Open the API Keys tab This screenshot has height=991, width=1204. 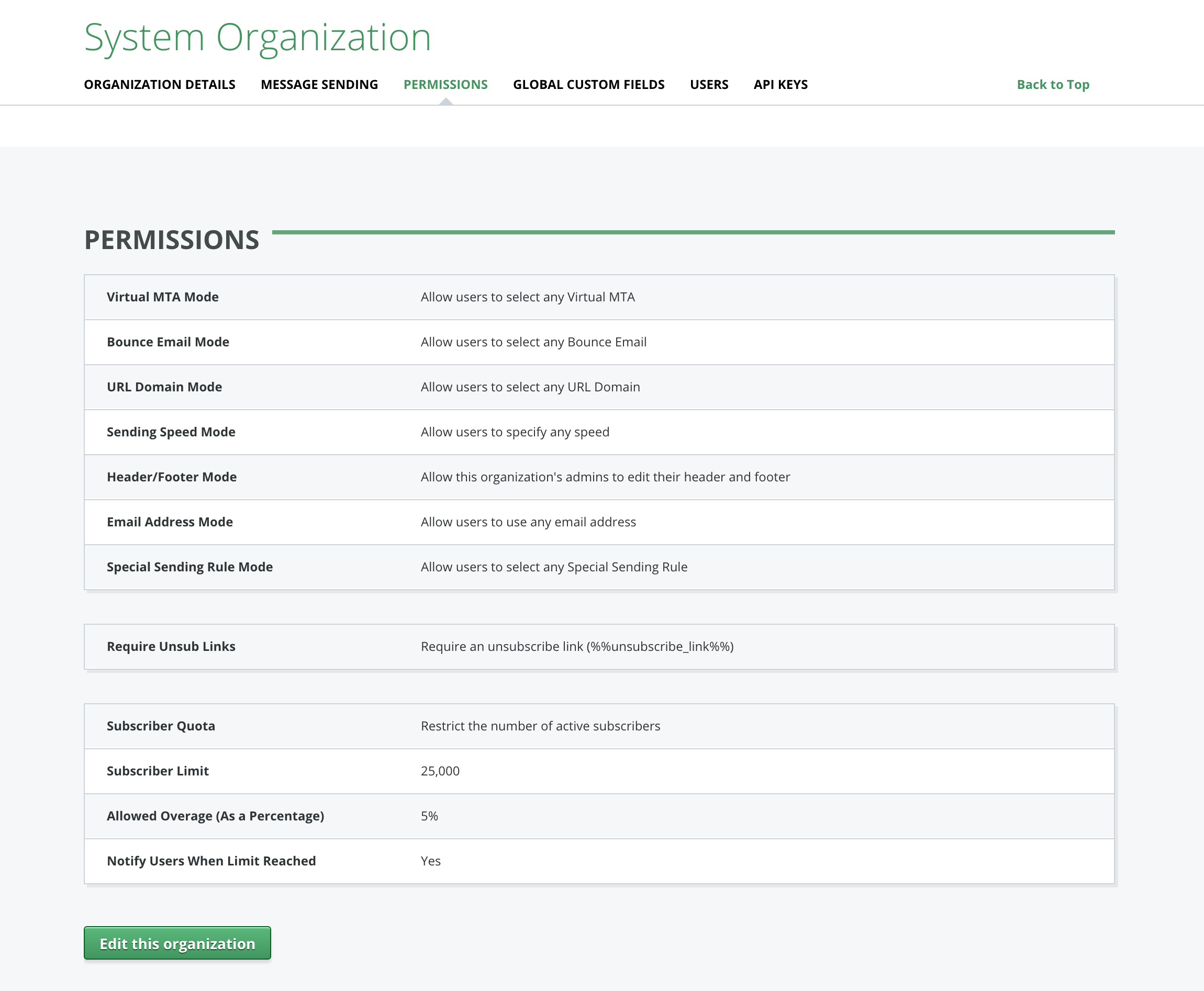tap(780, 84)
